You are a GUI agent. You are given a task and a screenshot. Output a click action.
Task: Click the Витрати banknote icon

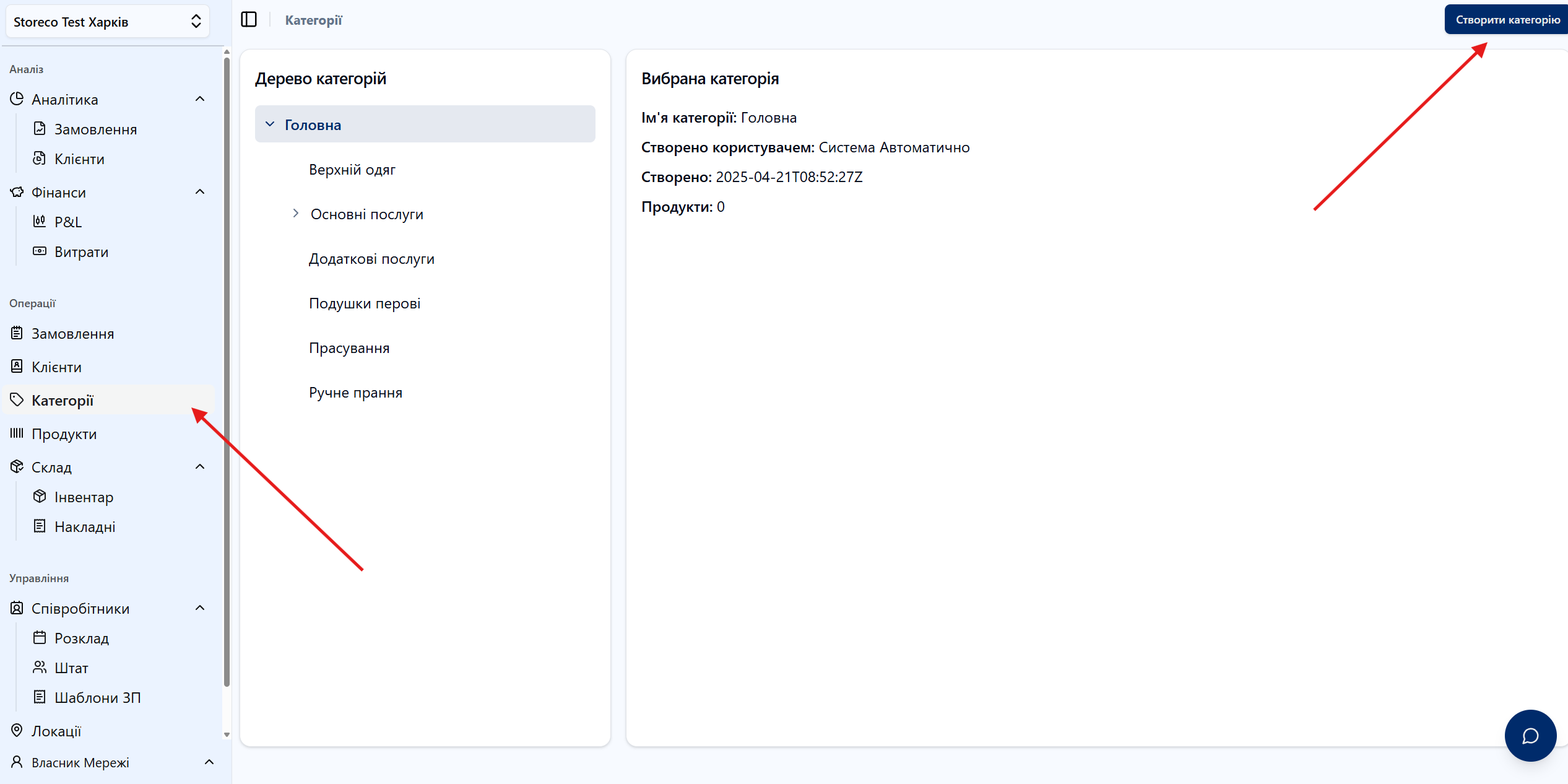[x=40, y=251]
